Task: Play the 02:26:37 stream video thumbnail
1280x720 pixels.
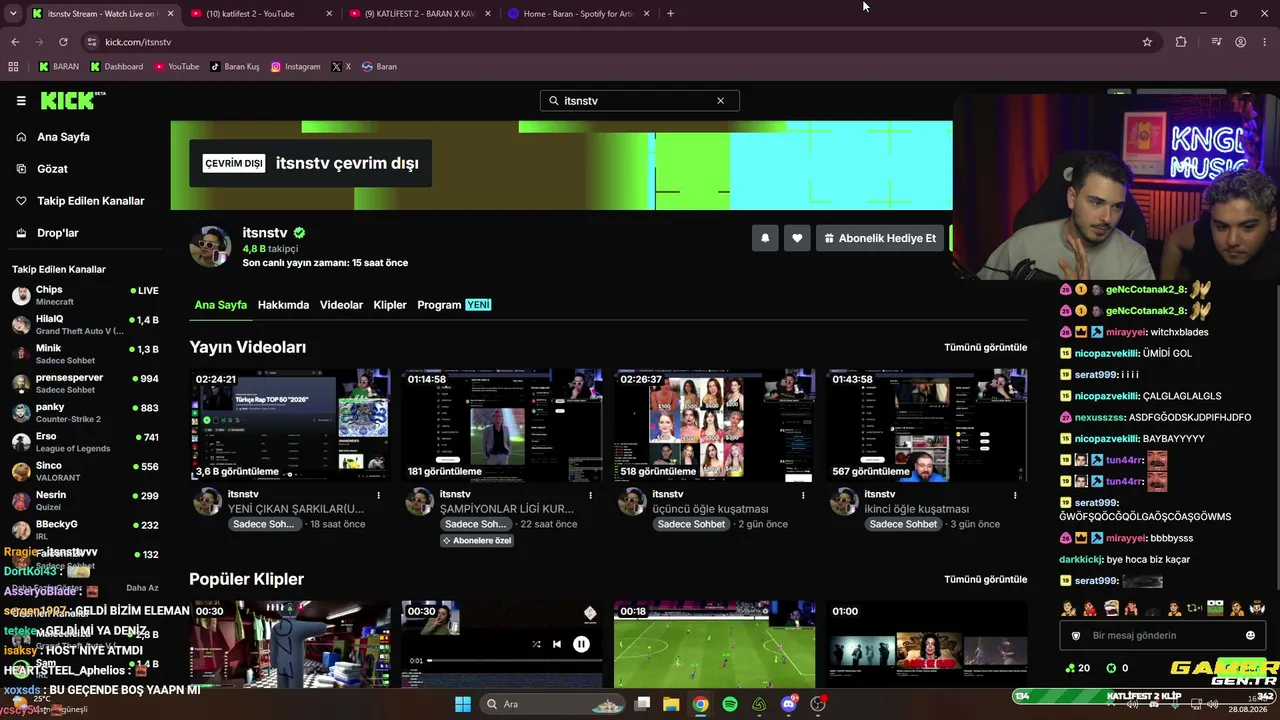Action: pos(714,425)
